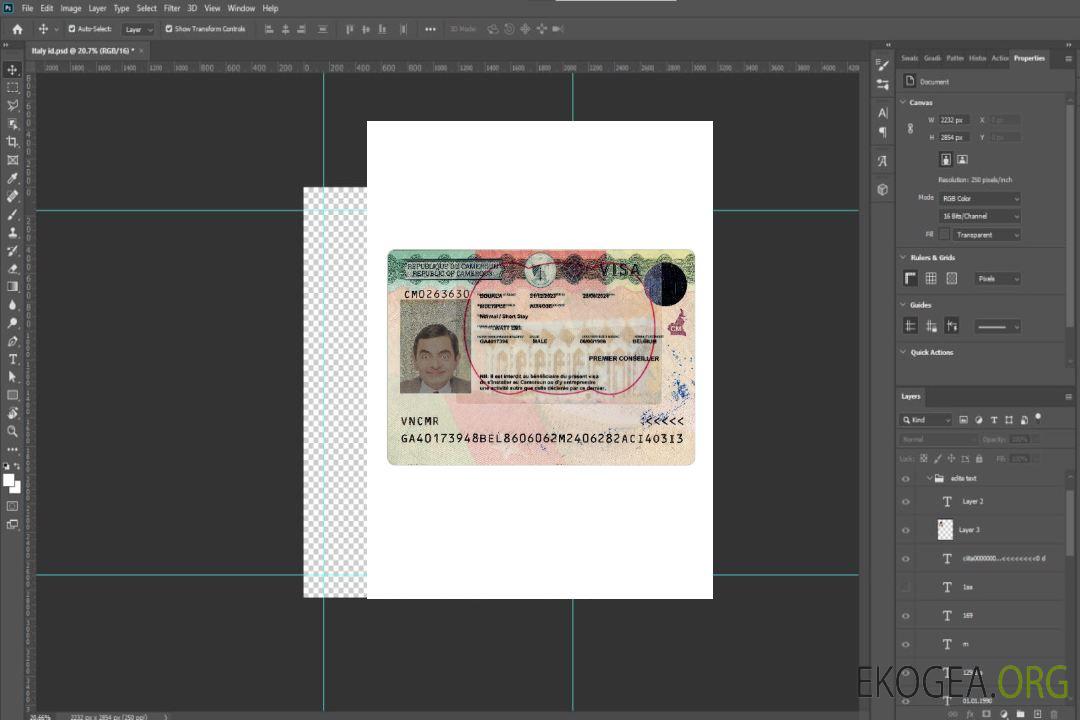Switch to the Properties tab
Screen dimensions: 1080x720
tap(1029, 59)
